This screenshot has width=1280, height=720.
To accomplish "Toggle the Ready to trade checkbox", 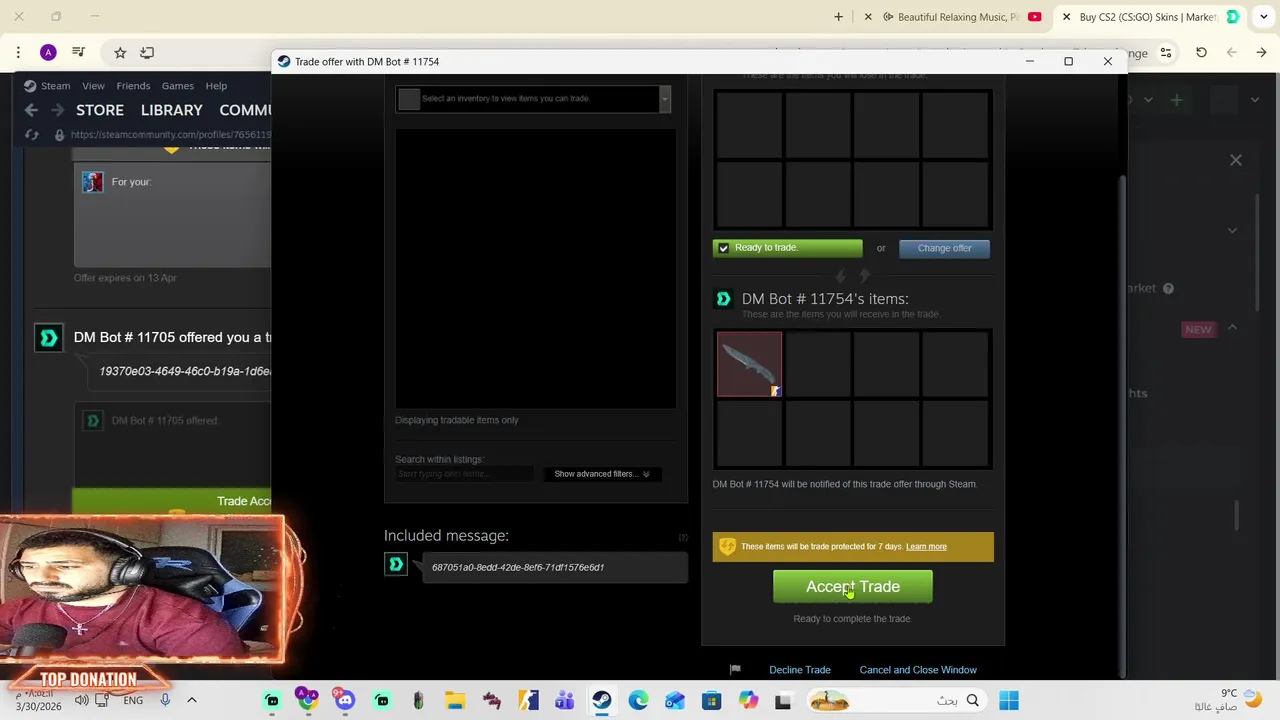I will pyautogui.click(x=724, y=248).
